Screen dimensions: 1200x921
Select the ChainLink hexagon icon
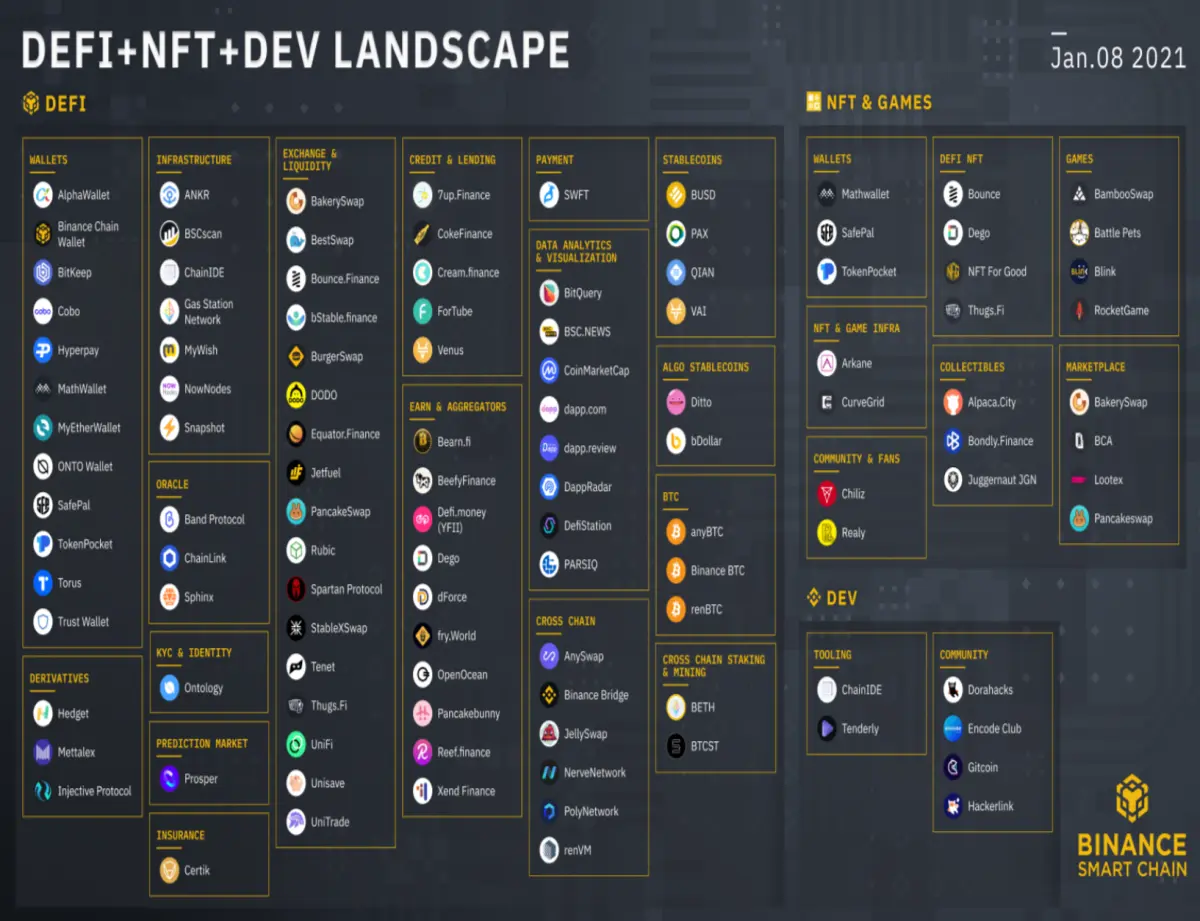(x=170, y=558)
